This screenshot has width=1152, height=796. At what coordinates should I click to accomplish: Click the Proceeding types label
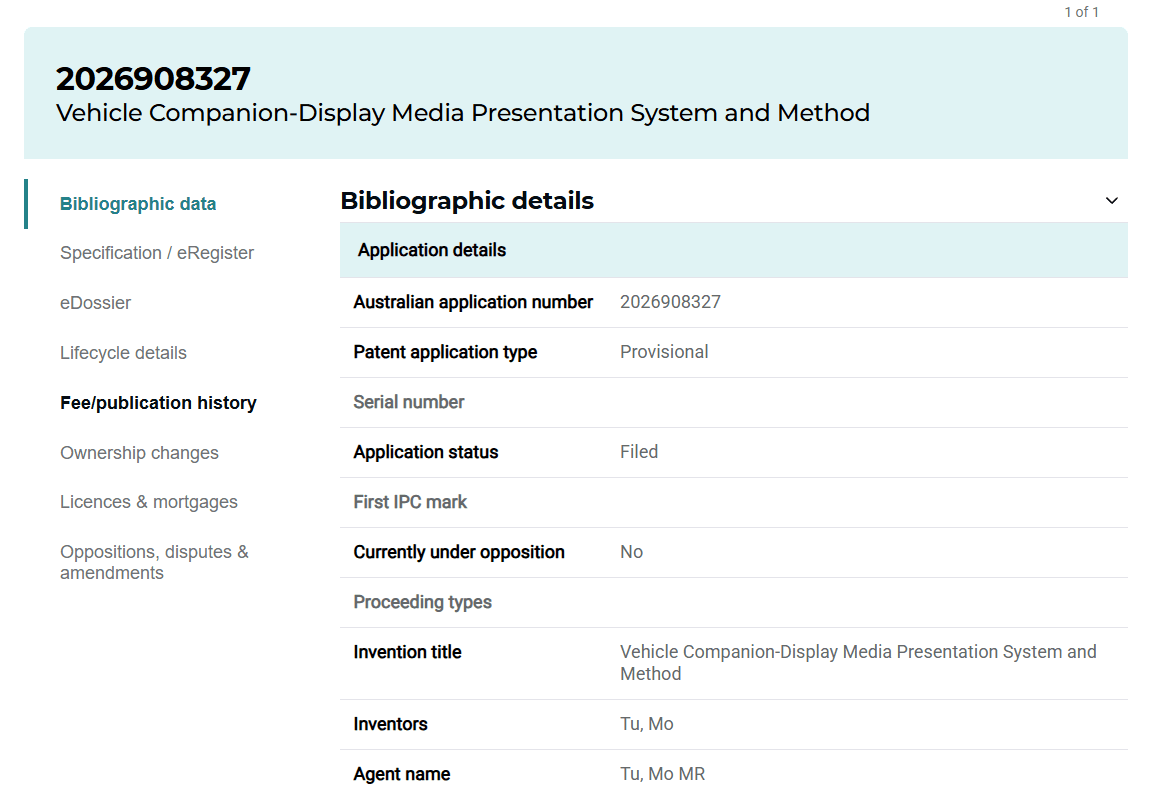coord(422,602)
